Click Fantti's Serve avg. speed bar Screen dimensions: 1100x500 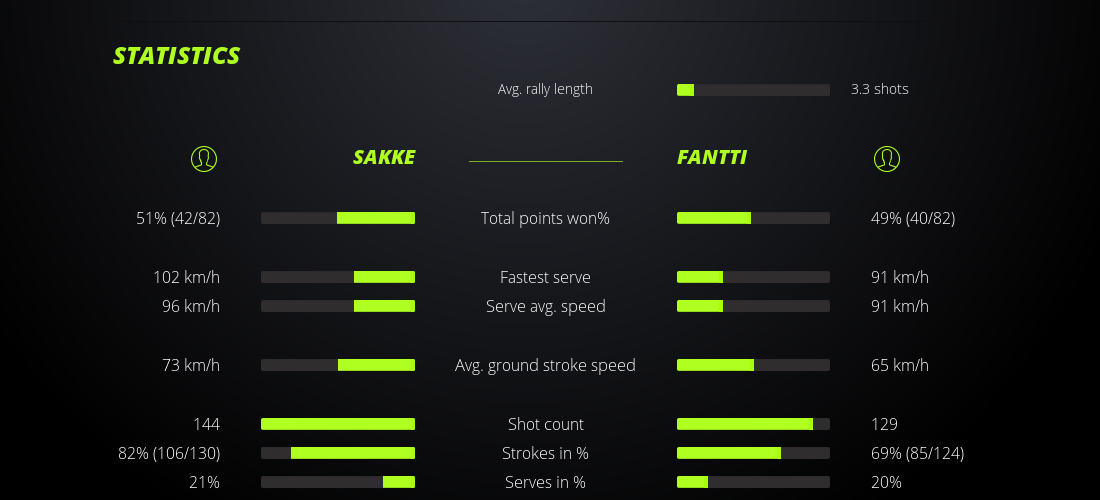[x=753, y=306]
